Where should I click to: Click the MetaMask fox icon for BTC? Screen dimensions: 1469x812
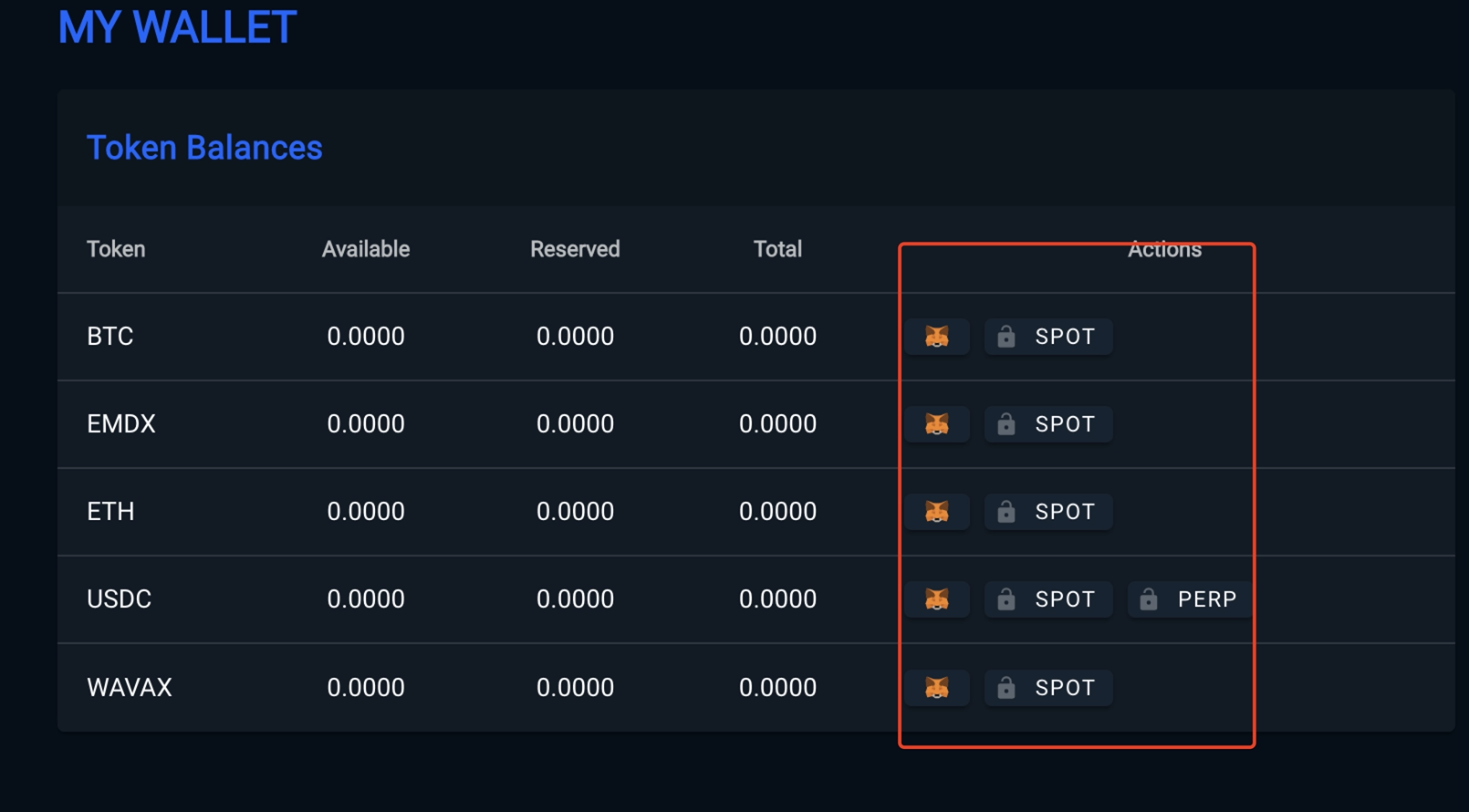(937, 337)
